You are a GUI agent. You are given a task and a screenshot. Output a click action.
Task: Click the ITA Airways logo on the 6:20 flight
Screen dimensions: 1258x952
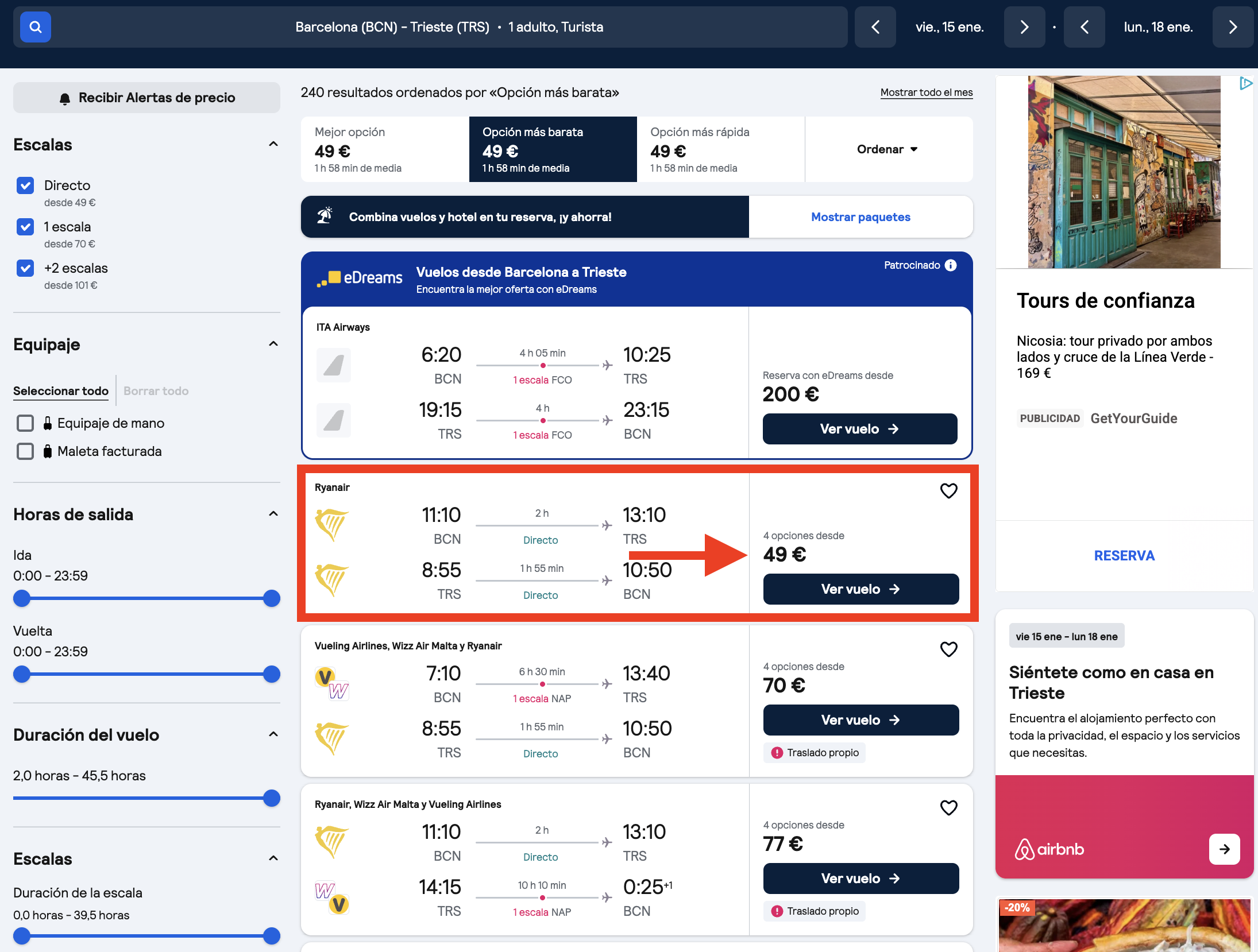point(333,365)
